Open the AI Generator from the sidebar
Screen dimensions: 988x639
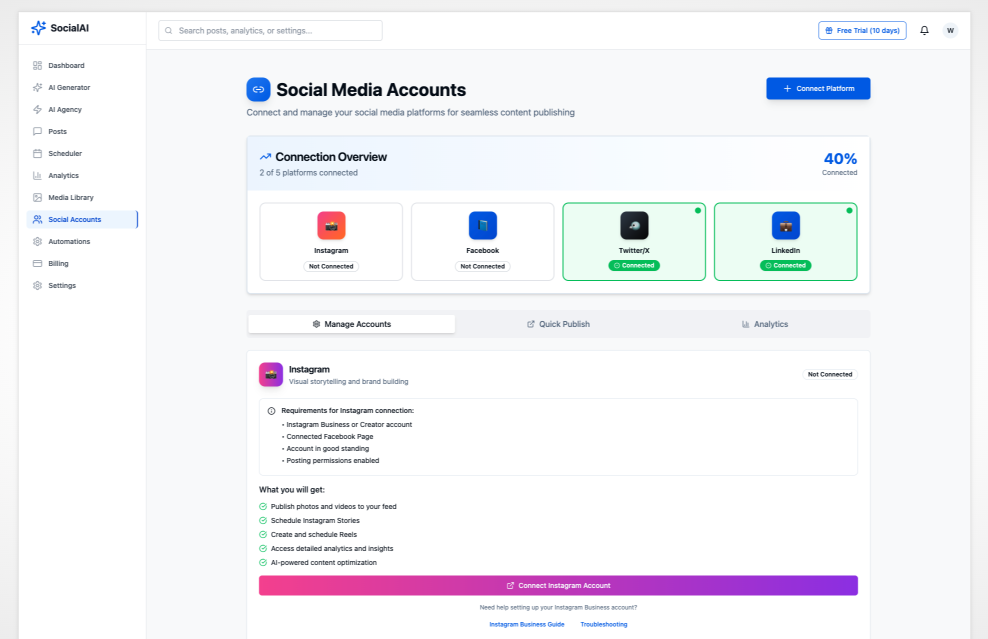38,87
